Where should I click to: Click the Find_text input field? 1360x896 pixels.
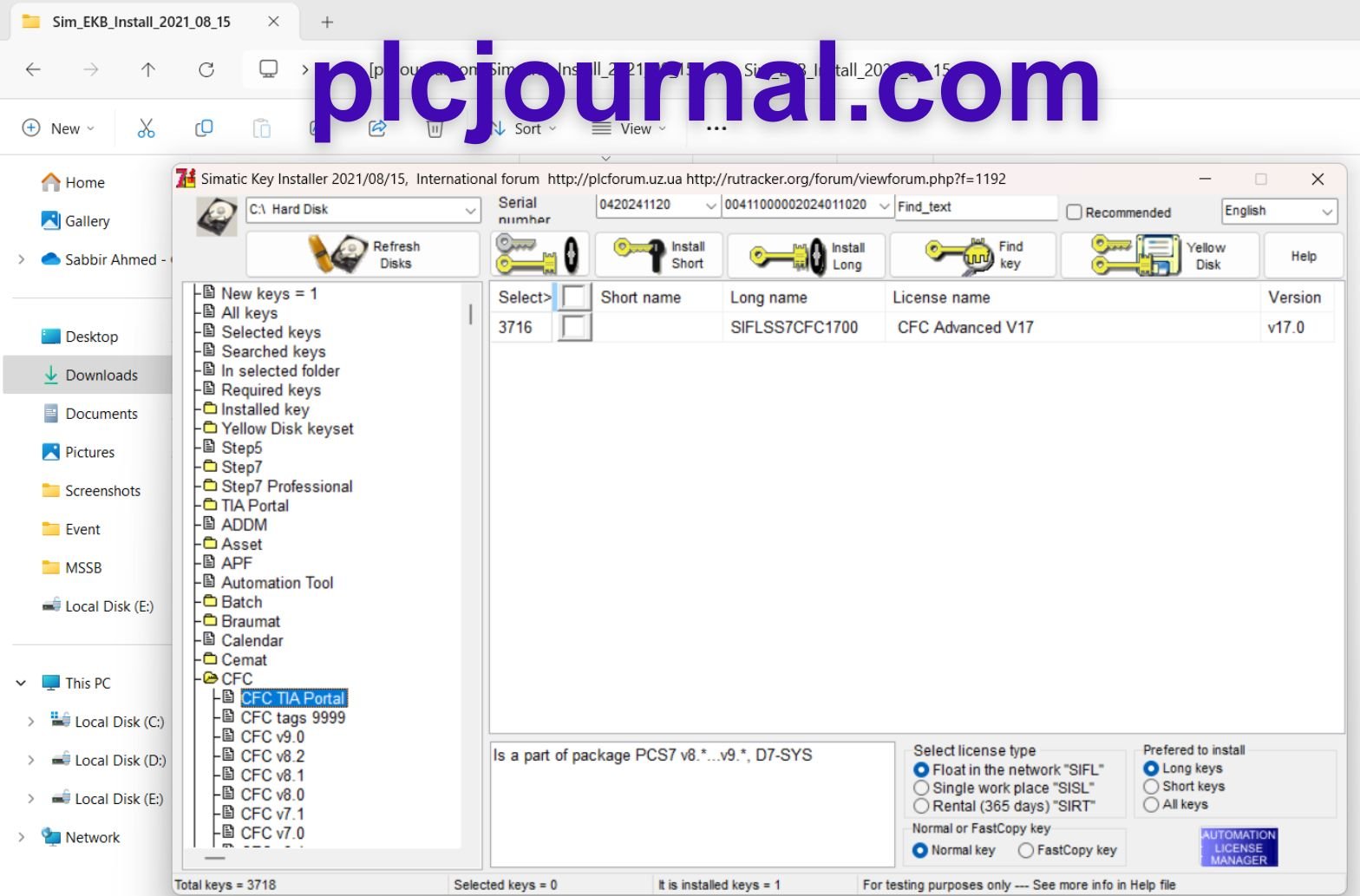976,206
